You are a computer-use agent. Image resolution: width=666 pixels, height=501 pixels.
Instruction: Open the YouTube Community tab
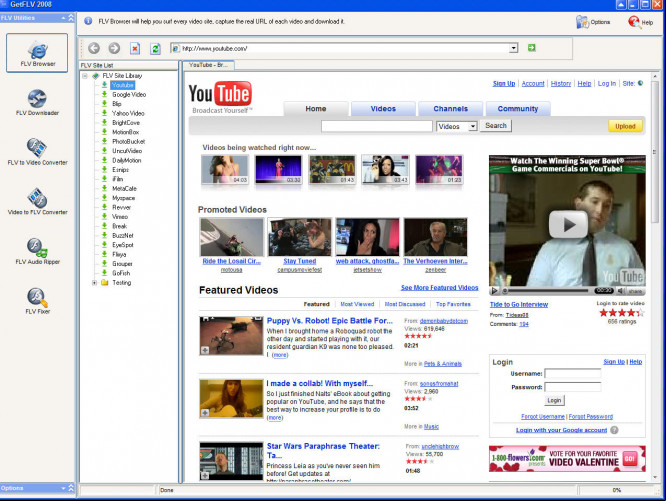pos(518,109)
